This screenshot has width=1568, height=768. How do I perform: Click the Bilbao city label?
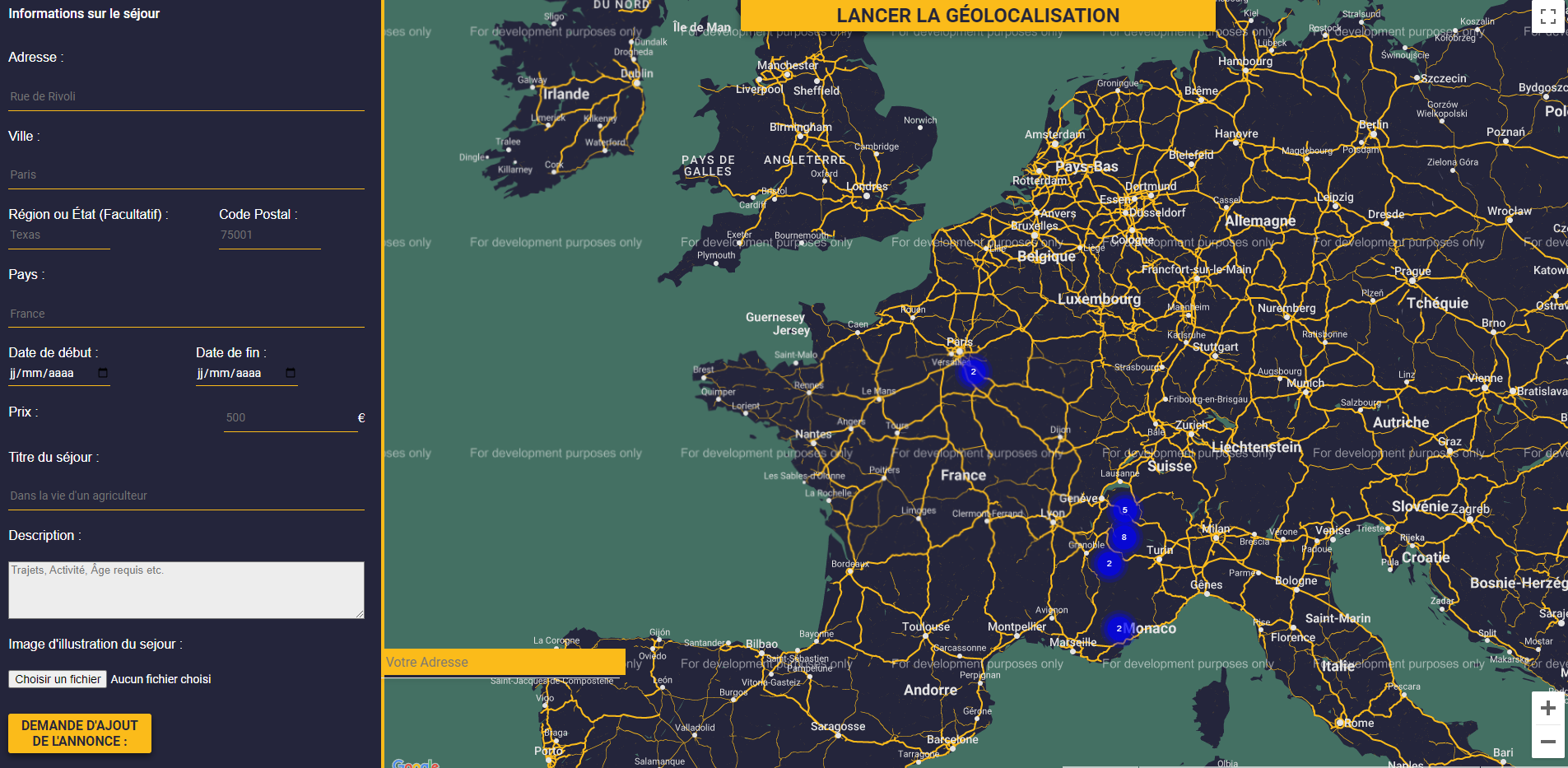pyautogui.click(x=761, y=644)
